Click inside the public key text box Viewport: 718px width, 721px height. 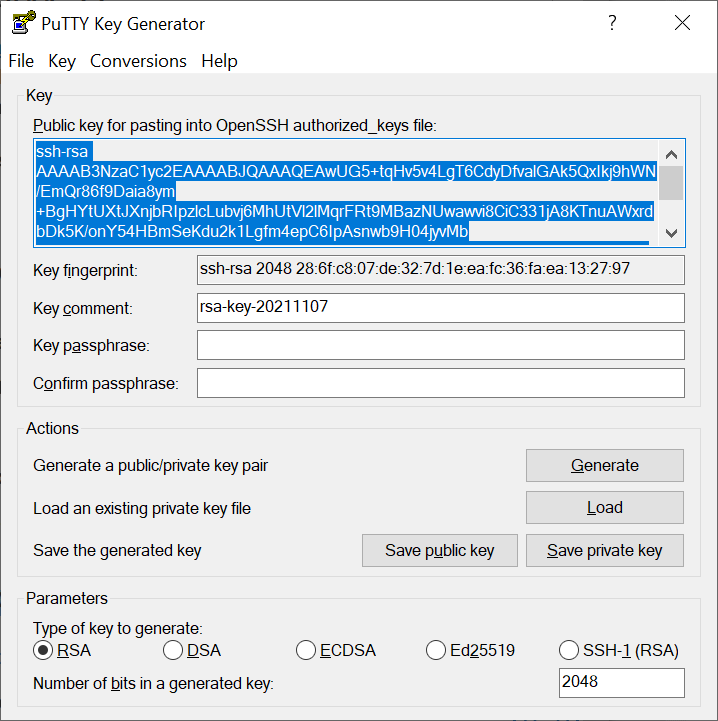(346, 193)
